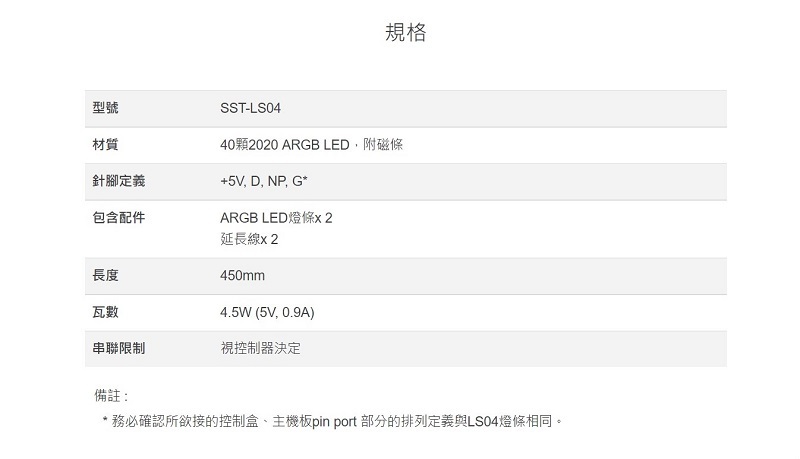Select the 包含配件 row label
Viewport: 800px width, 459px height.
[x=118, y=218]
